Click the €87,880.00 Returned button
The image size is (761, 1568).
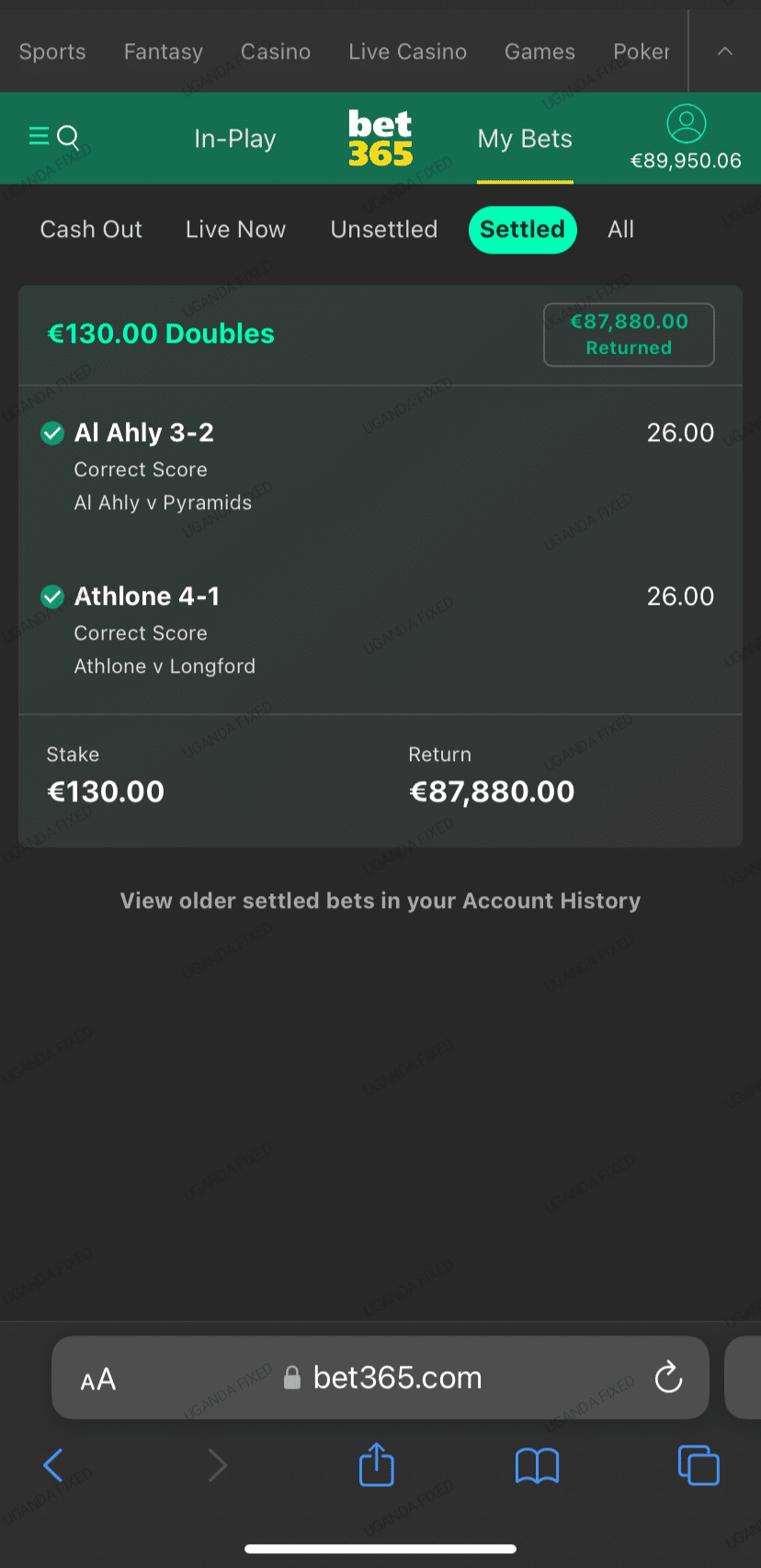coord(629,335)
